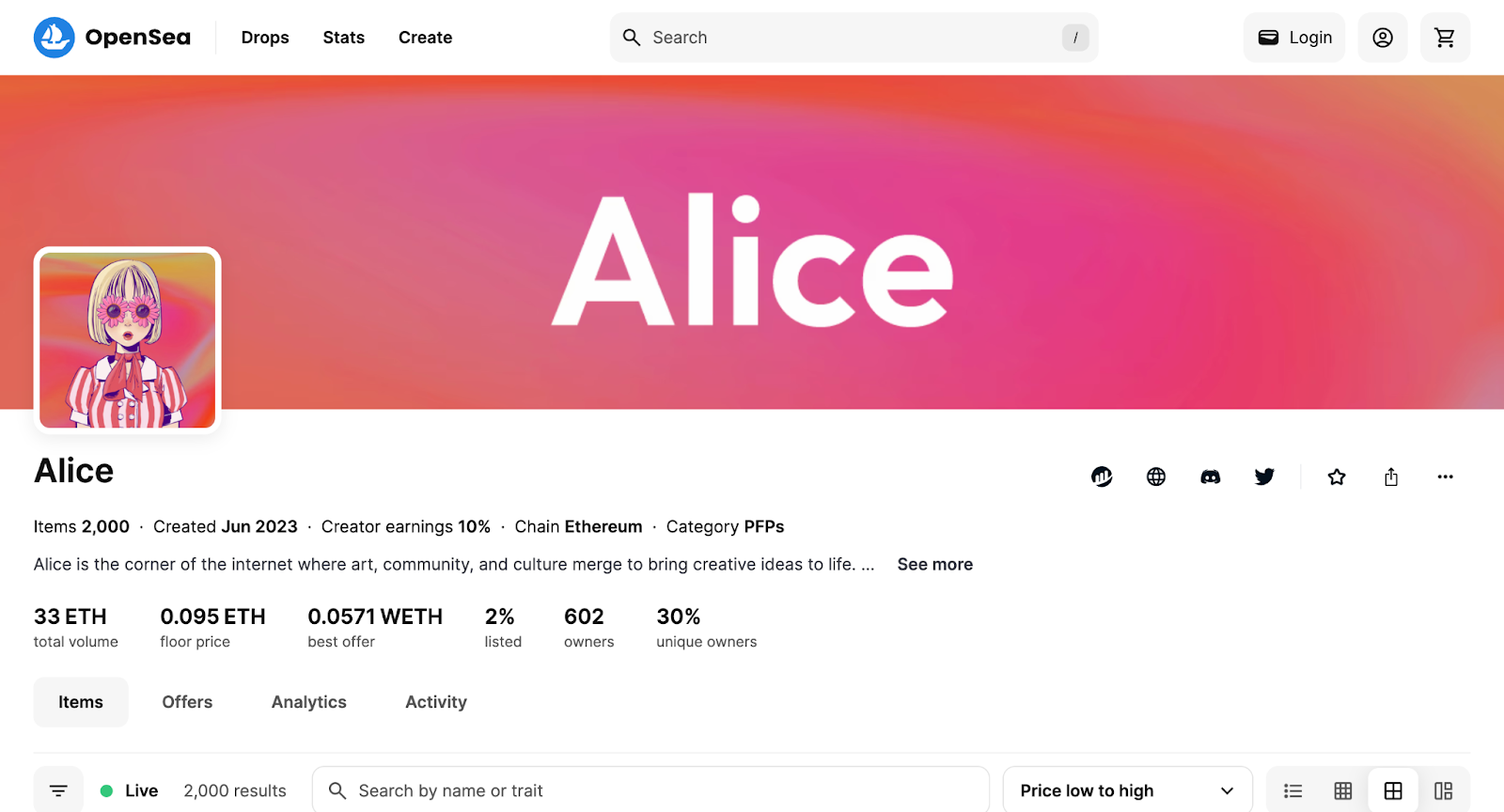
Task: Click the 30% unique owners stat
Action: [x=706, y=627]
